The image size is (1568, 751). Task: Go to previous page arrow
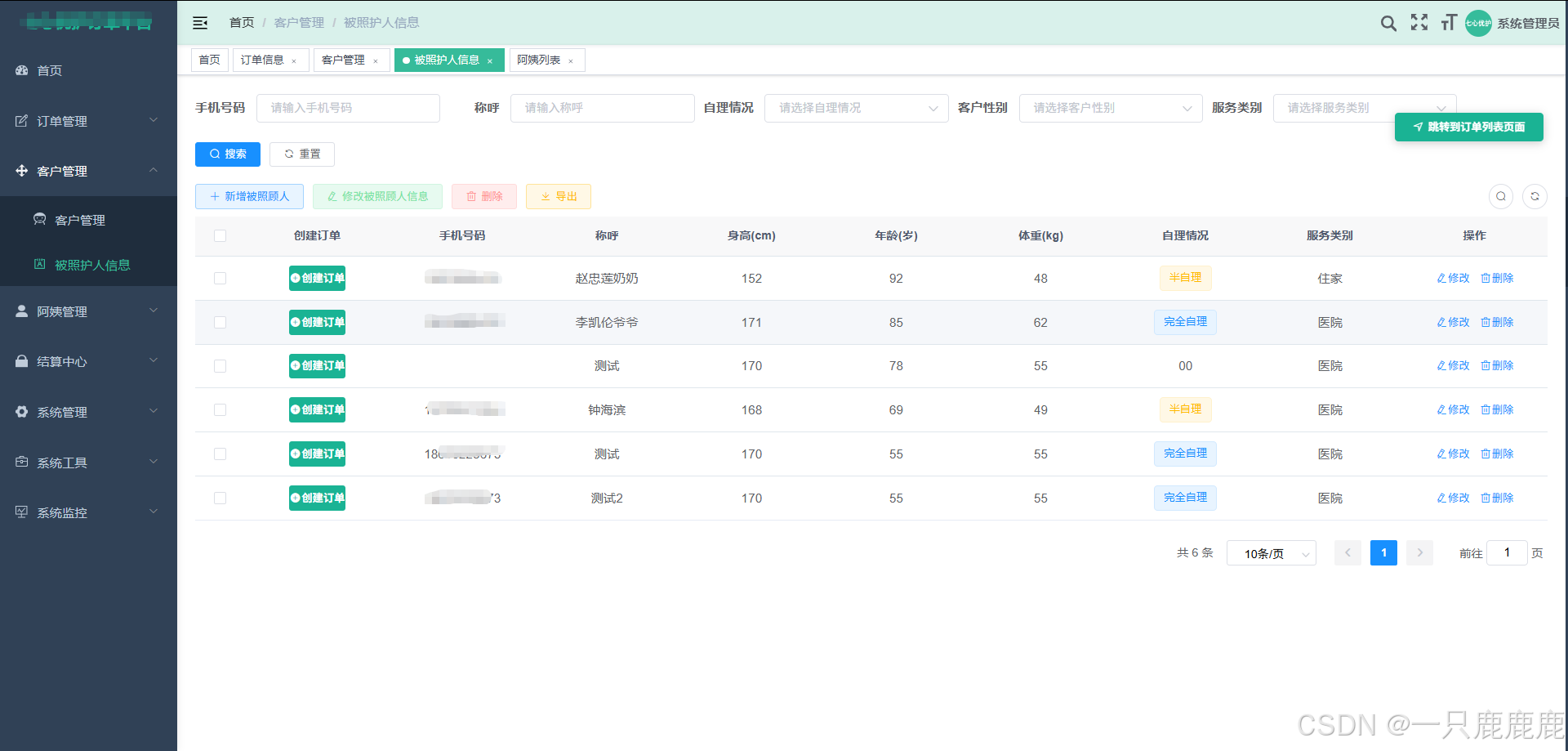click(x=1347, y=553)
